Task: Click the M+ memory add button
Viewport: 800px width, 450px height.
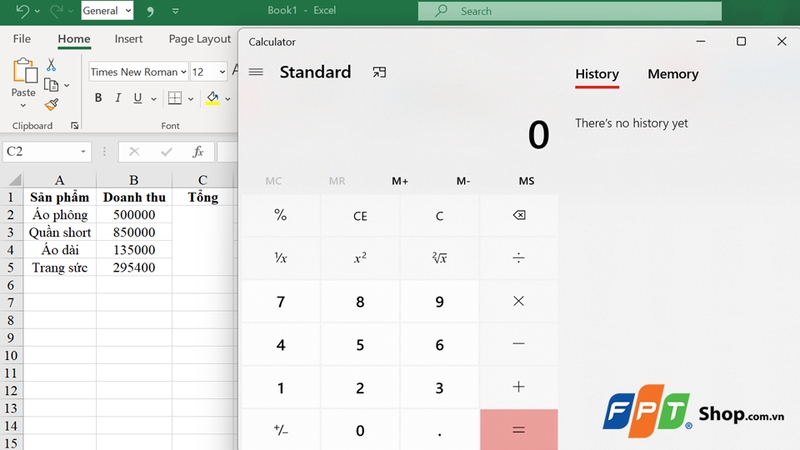Action: click(x=400, y=181)
